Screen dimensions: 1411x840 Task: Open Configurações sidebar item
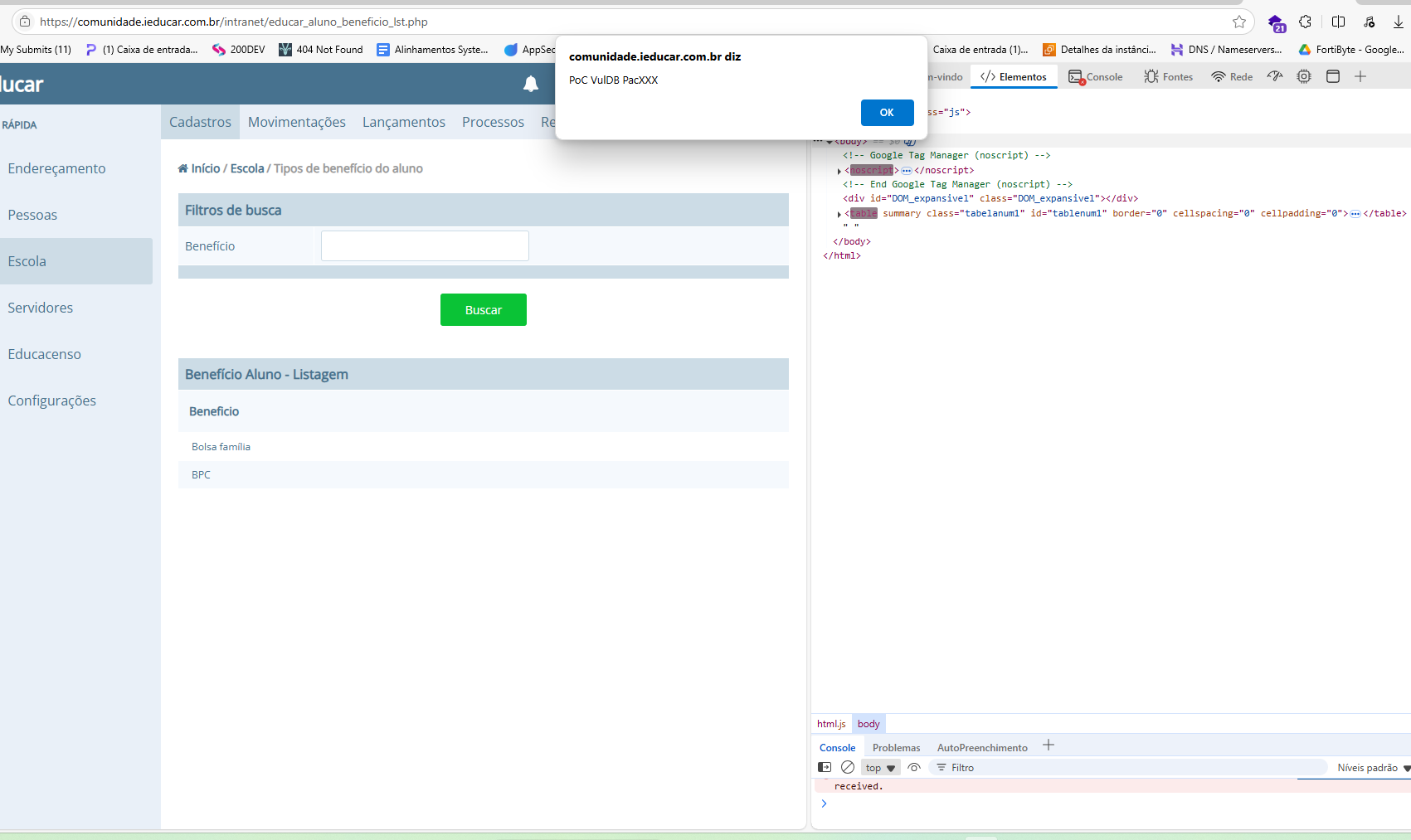(76, 401)
